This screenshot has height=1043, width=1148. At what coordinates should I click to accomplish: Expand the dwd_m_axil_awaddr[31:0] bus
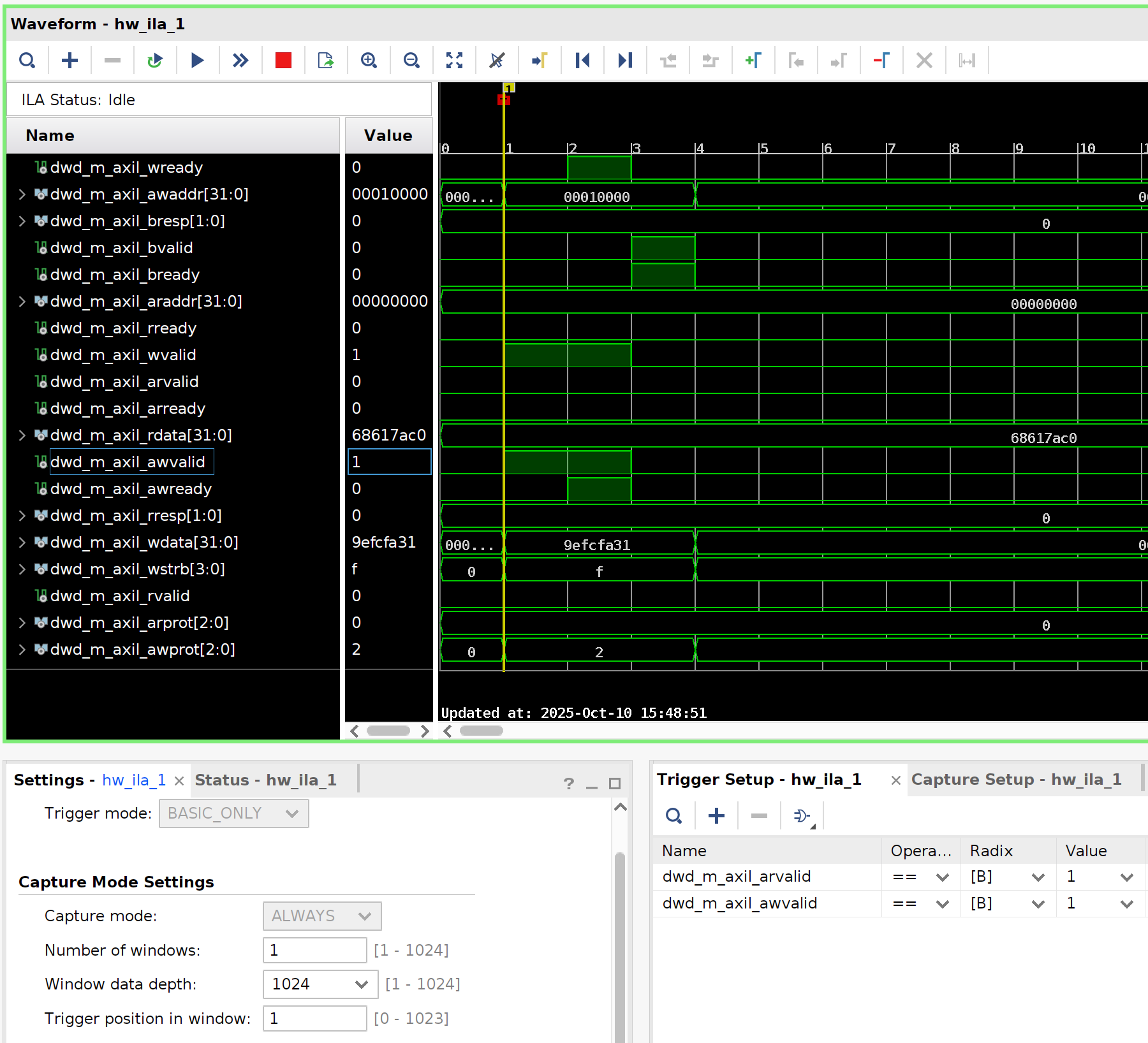pyautogui.click(x=22, y=194)
